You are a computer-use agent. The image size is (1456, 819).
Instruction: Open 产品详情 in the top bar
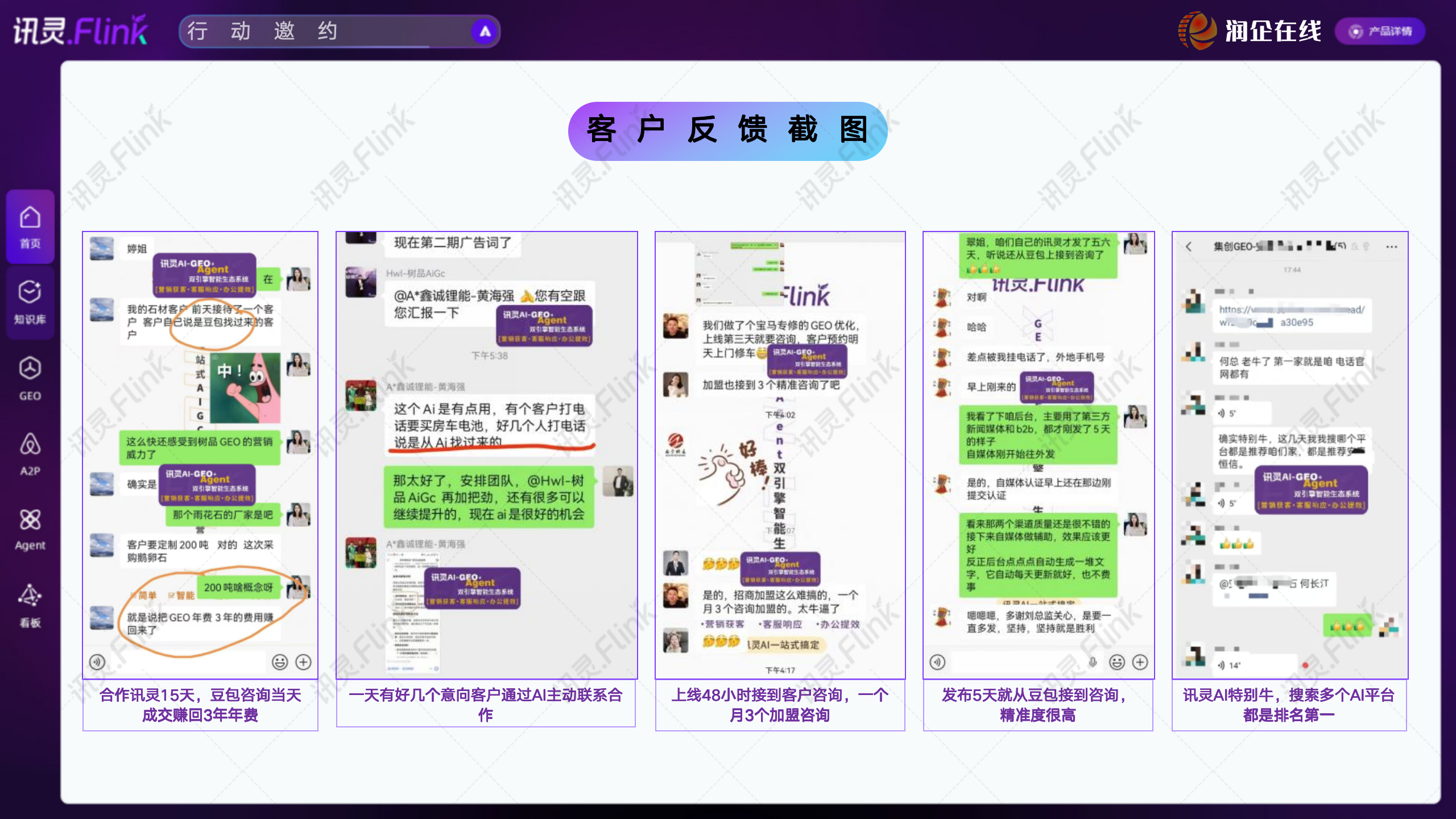(x=1380, y=31)
